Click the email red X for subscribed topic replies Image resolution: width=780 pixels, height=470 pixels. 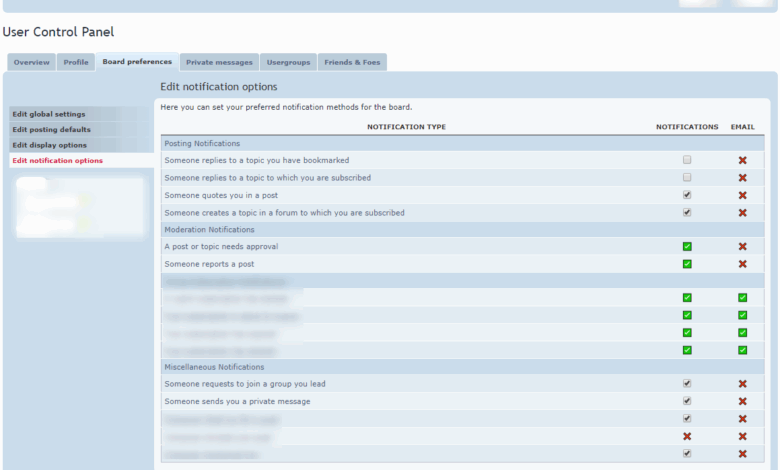point(742,178)
